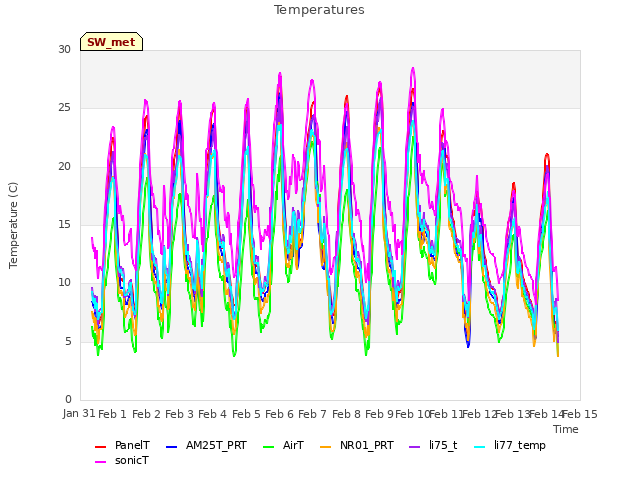This screenshot has width=640, height=480.
Task: Click the 30 y-axis tick label
Action: click(x=64, y=49)
